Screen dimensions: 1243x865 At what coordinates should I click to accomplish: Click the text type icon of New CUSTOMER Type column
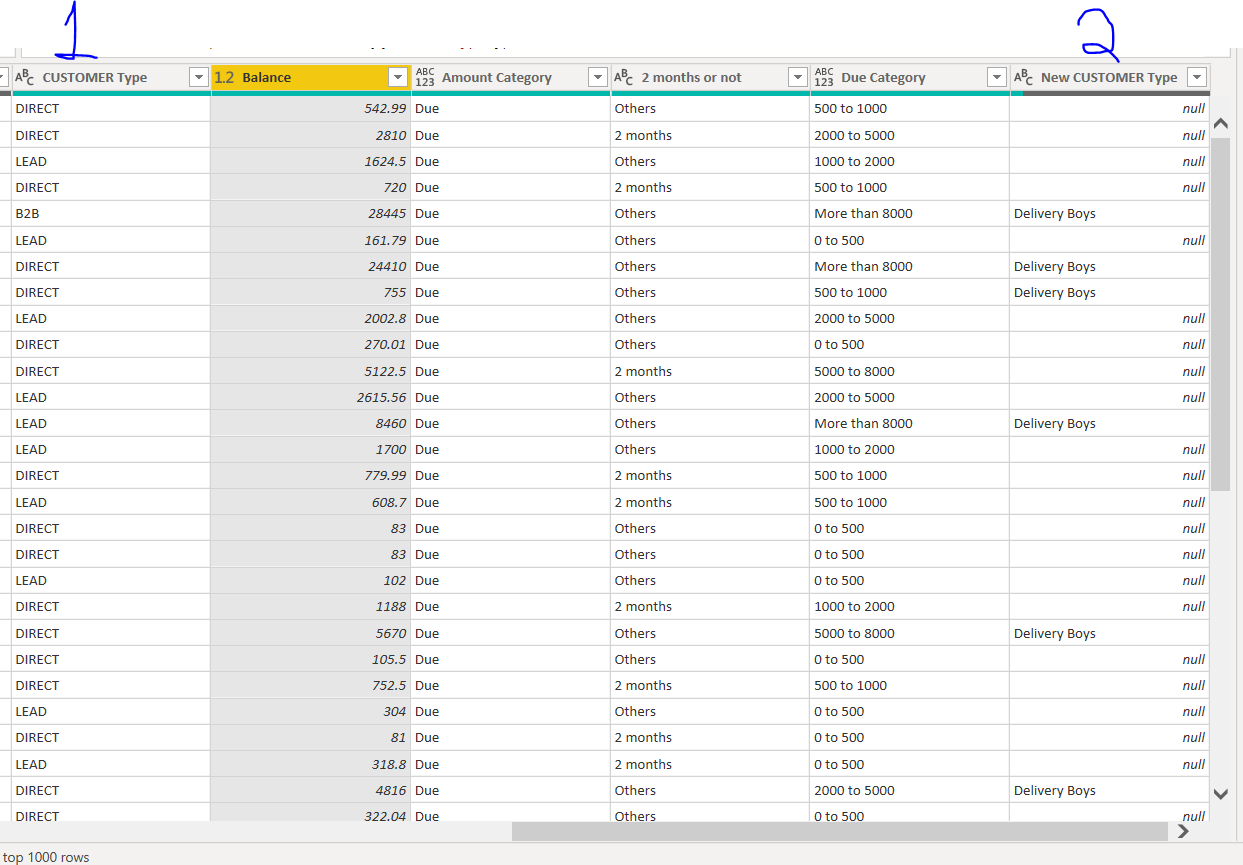pyautogui.click(x=1023, y=77)
